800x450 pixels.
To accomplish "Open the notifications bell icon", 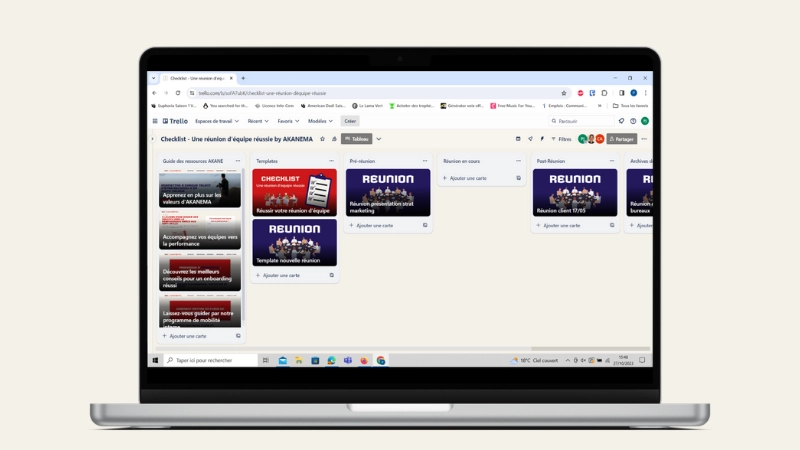I will click(621, 121).
